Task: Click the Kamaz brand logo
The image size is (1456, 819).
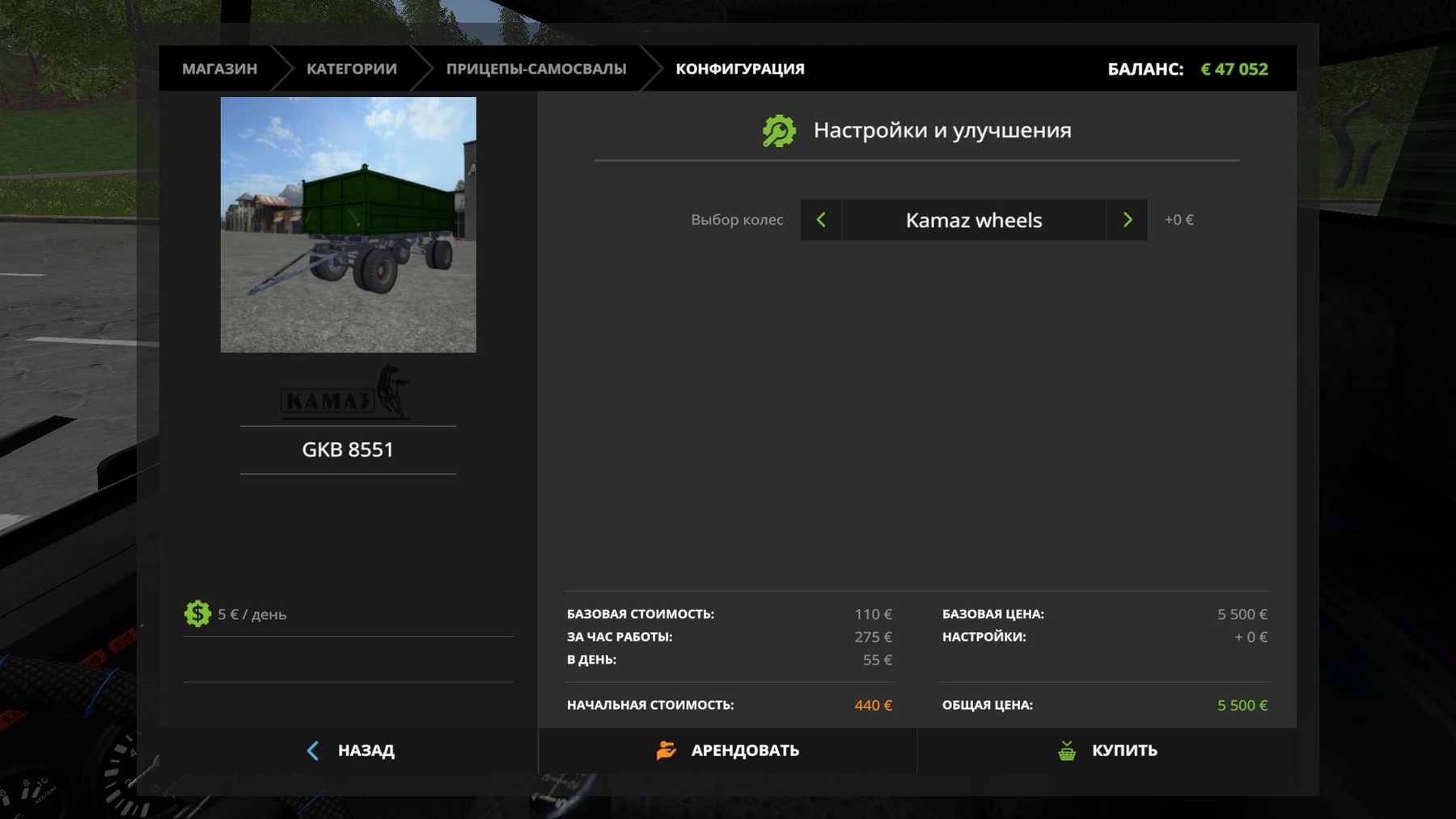Action: pyautogui.click(x=346, y=393)
